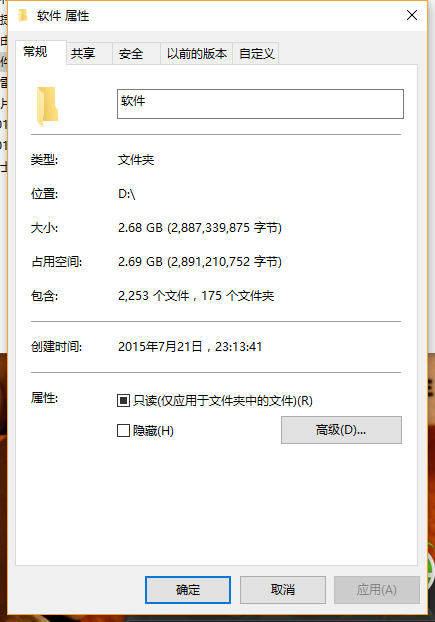This screenshot has width=435, height=622.
Task: Open the 自定义 tab
Action: [x=256, y=54]
